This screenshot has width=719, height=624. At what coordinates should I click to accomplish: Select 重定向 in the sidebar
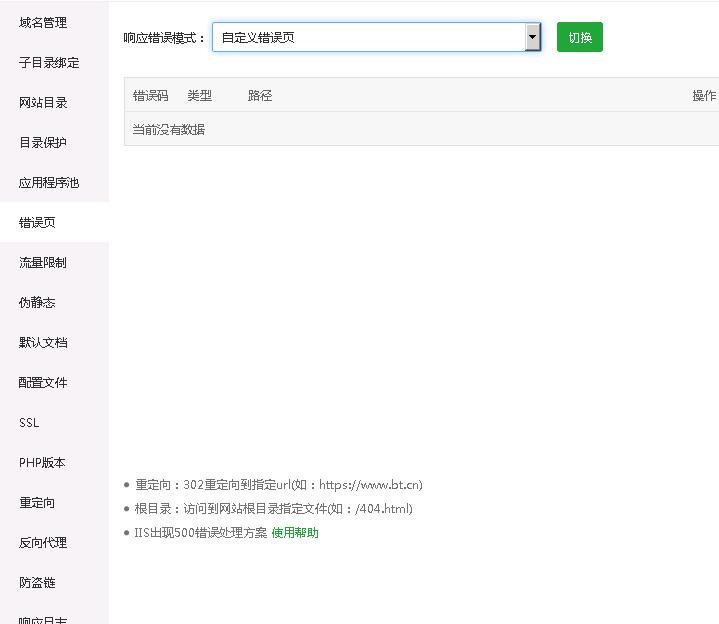(x=37, y=503)
